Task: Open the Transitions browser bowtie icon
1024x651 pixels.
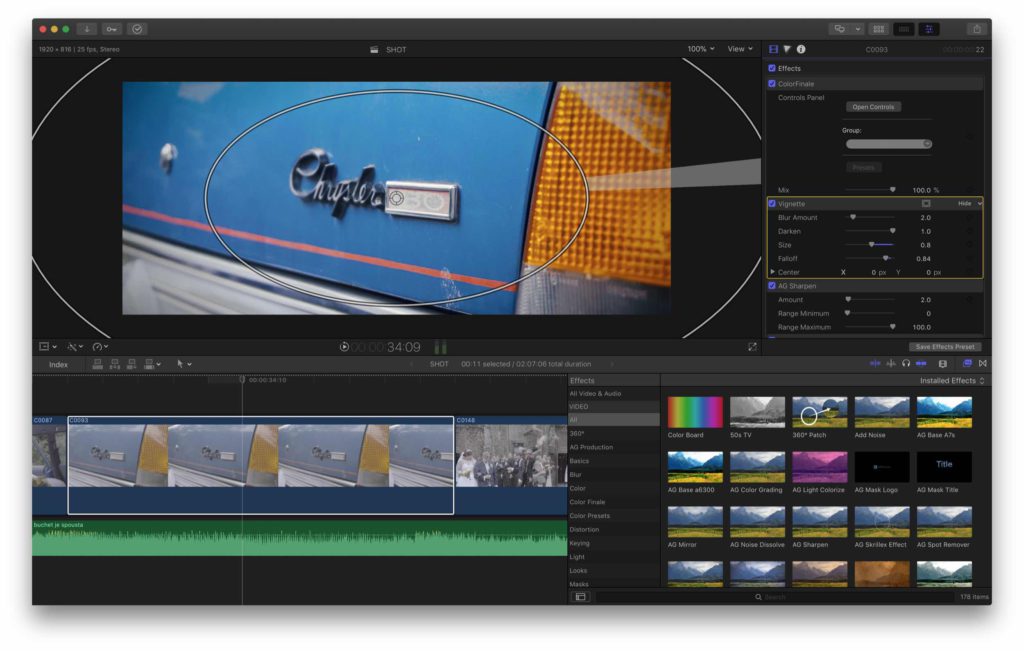Action: tap(982, 364)
